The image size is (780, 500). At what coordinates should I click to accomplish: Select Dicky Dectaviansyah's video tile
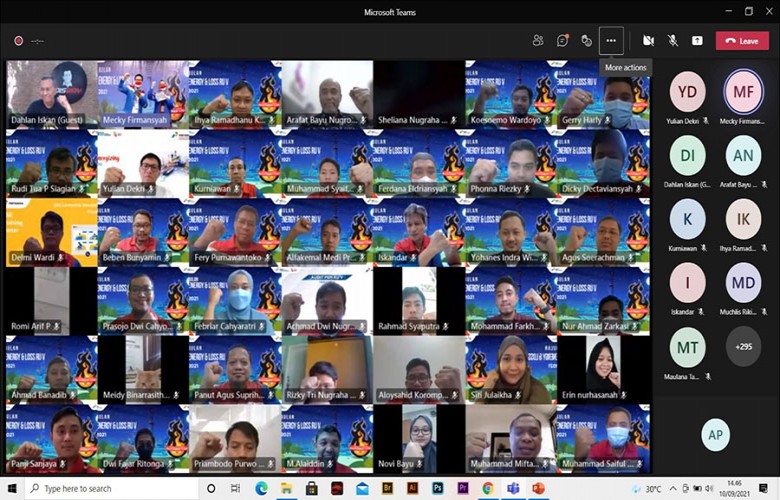[603, 164]
